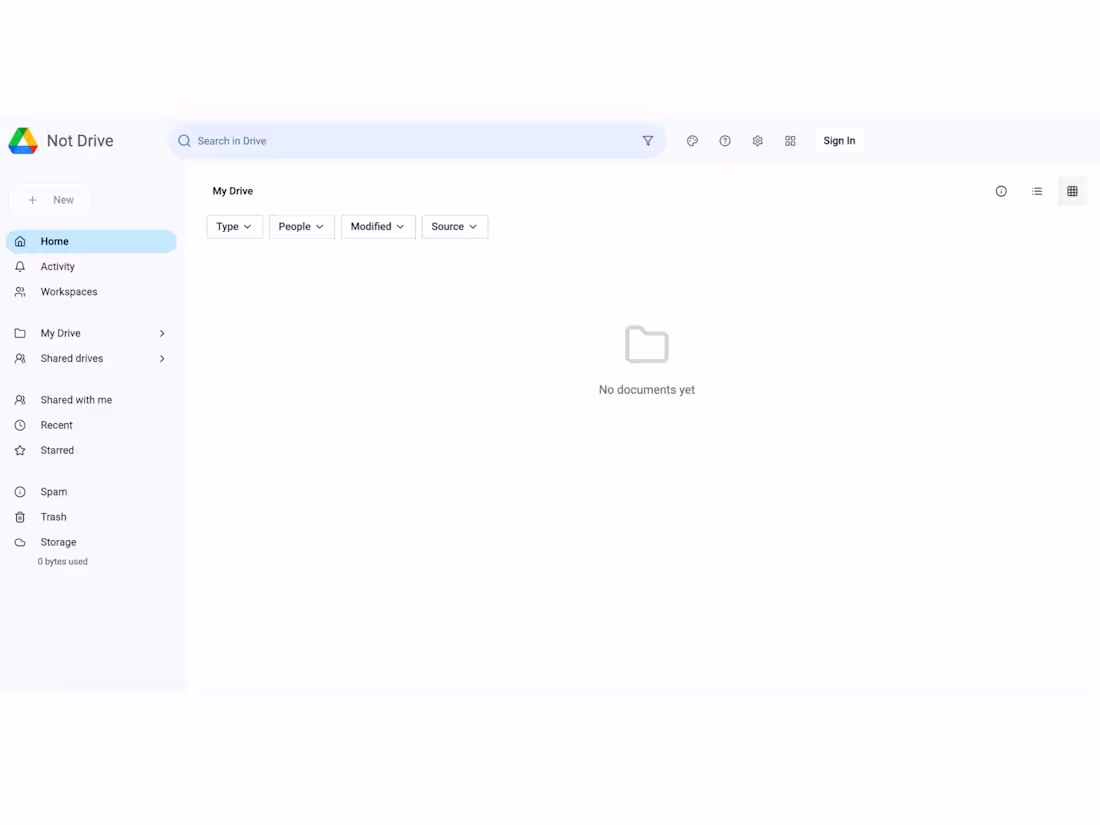The image size is (1100, 825).
Task: Switch to grid view layout
Action: [1073, 191]
